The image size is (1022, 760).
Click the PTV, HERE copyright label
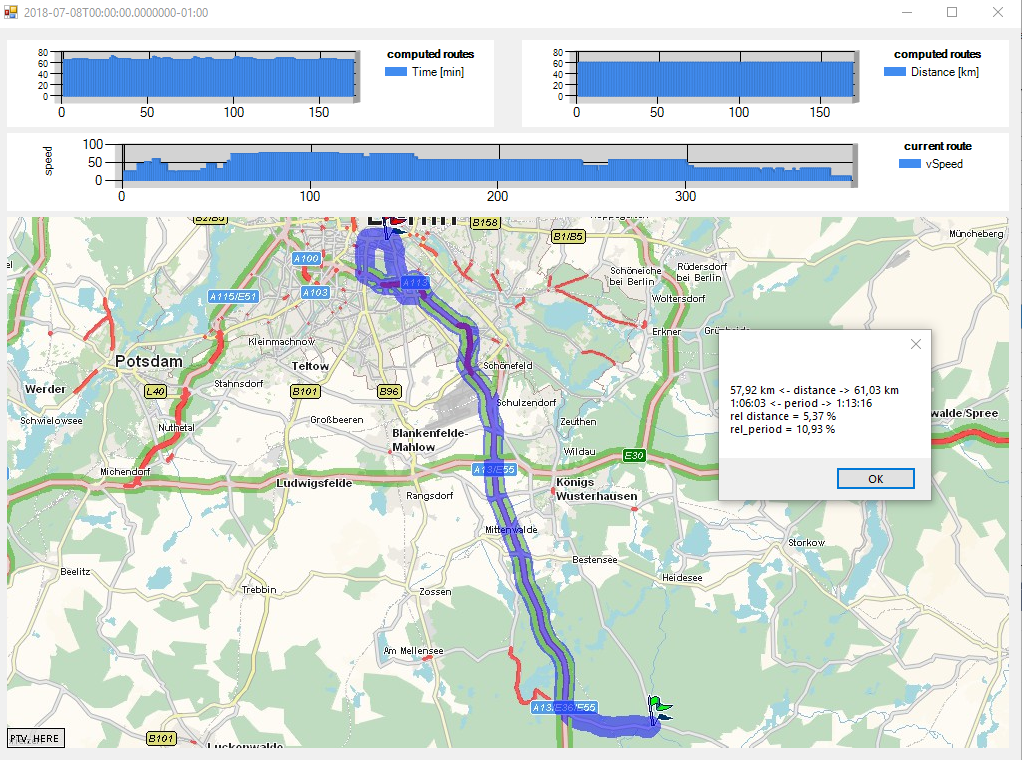(36, 738)
